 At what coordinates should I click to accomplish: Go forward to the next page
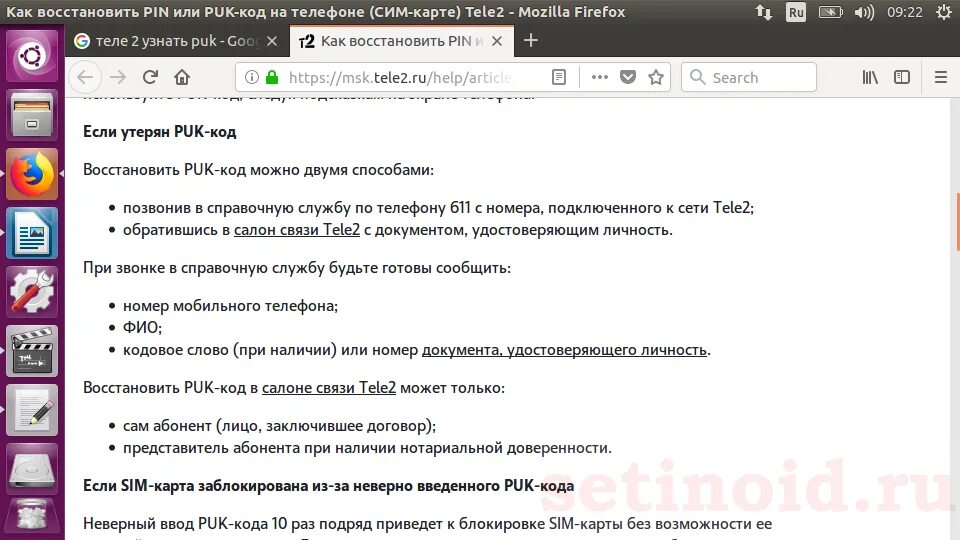[118, 77]
